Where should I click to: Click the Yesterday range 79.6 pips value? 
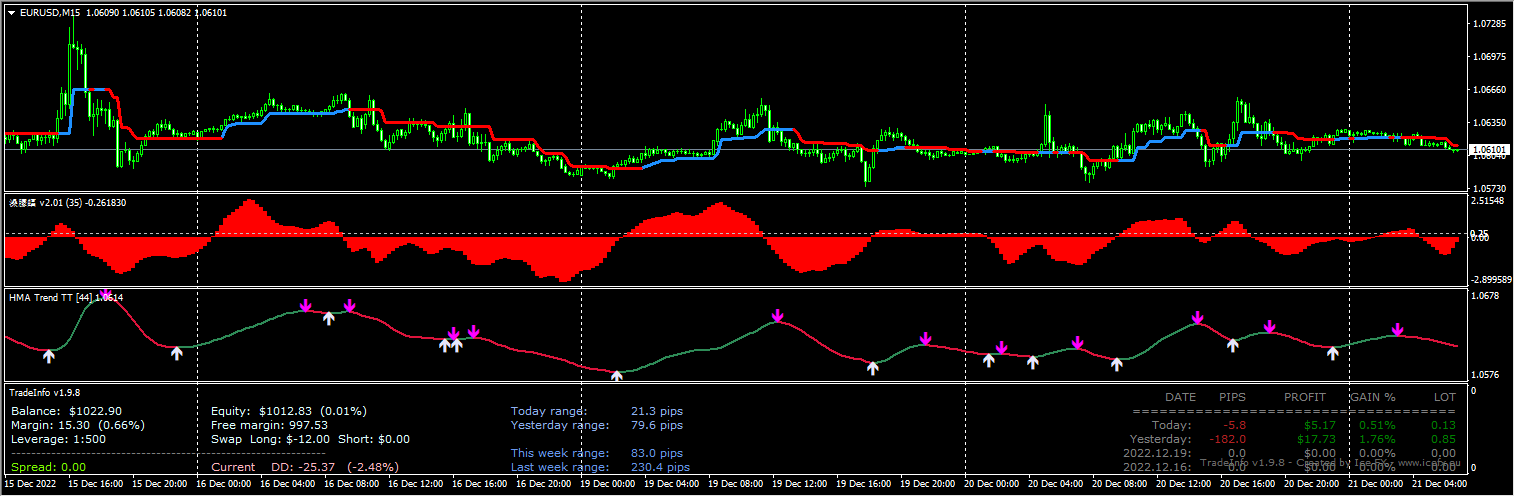point(657,425)
